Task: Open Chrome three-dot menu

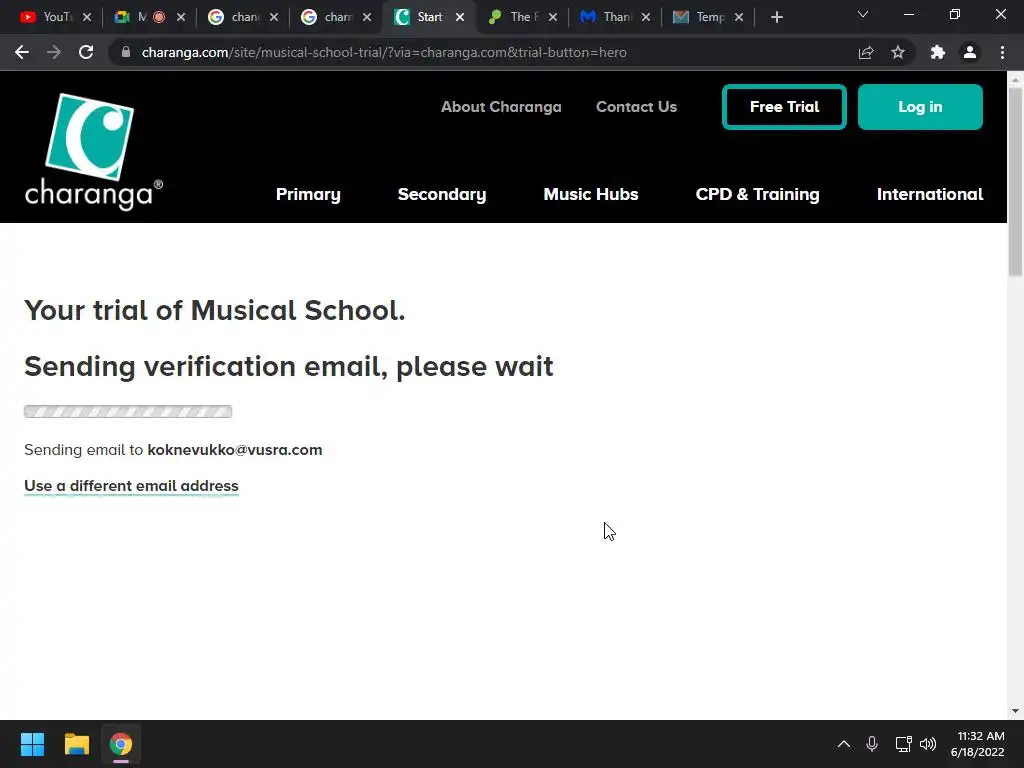Action: click(1002, 52)
